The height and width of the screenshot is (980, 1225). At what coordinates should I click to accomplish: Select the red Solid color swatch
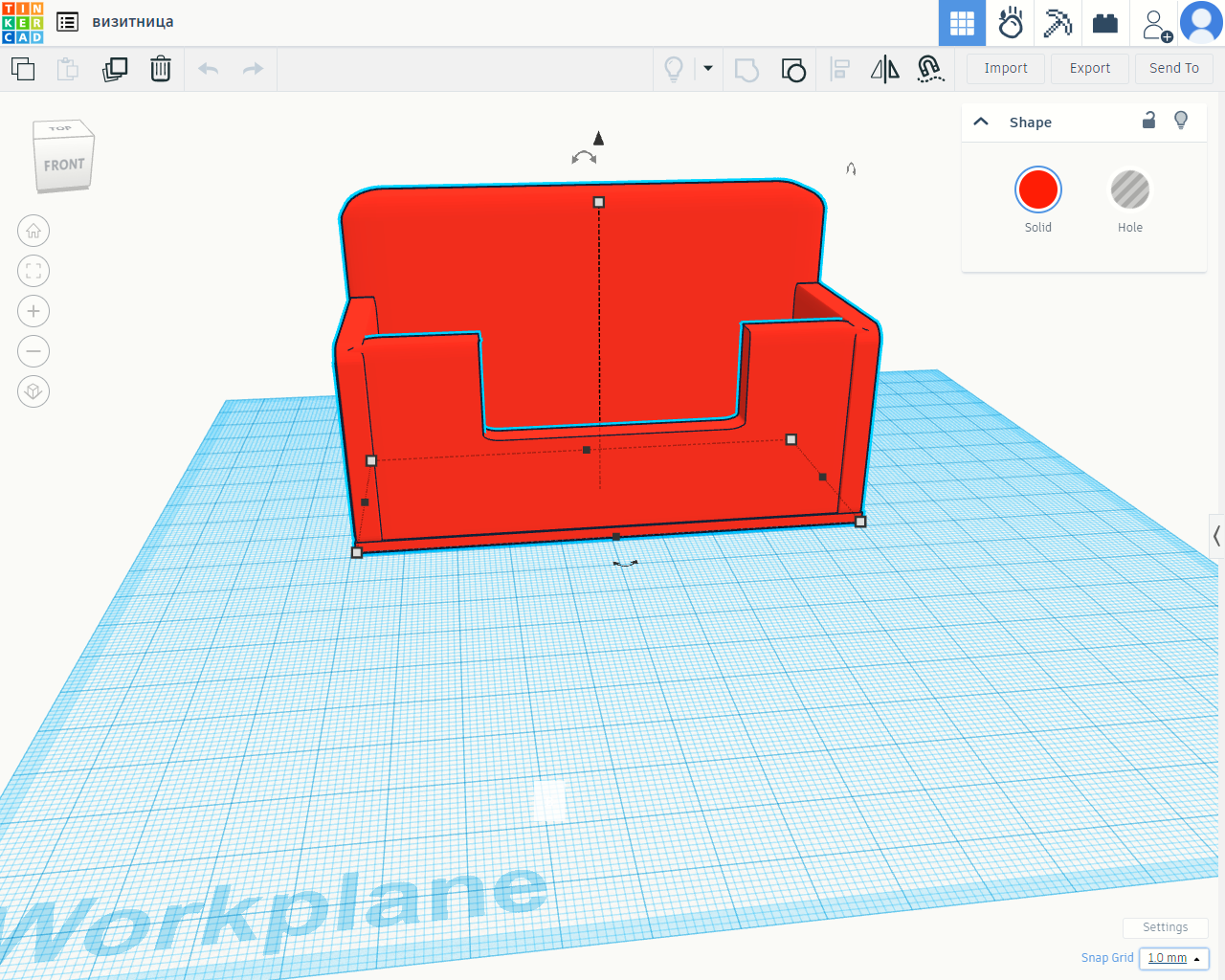[1038, 189]
